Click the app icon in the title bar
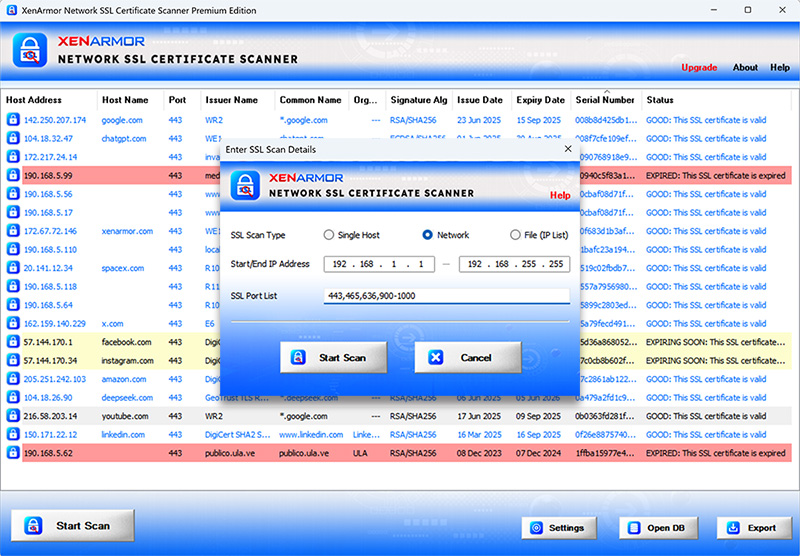Screen dimensions: 800x556 [x=11, y=10]
